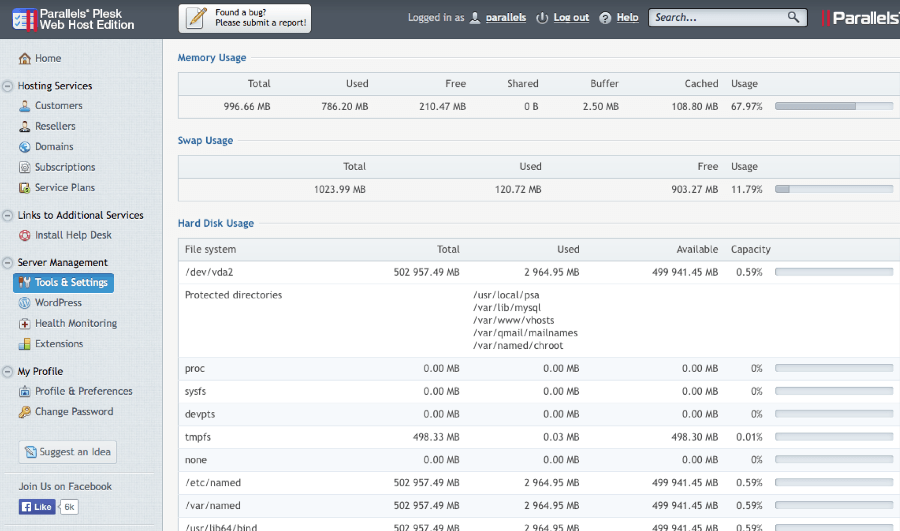The height and width of the screenshot is (531, 900).
Task: Click the Suggest an Idea speech icon
Action: click(x=30, y=452)
